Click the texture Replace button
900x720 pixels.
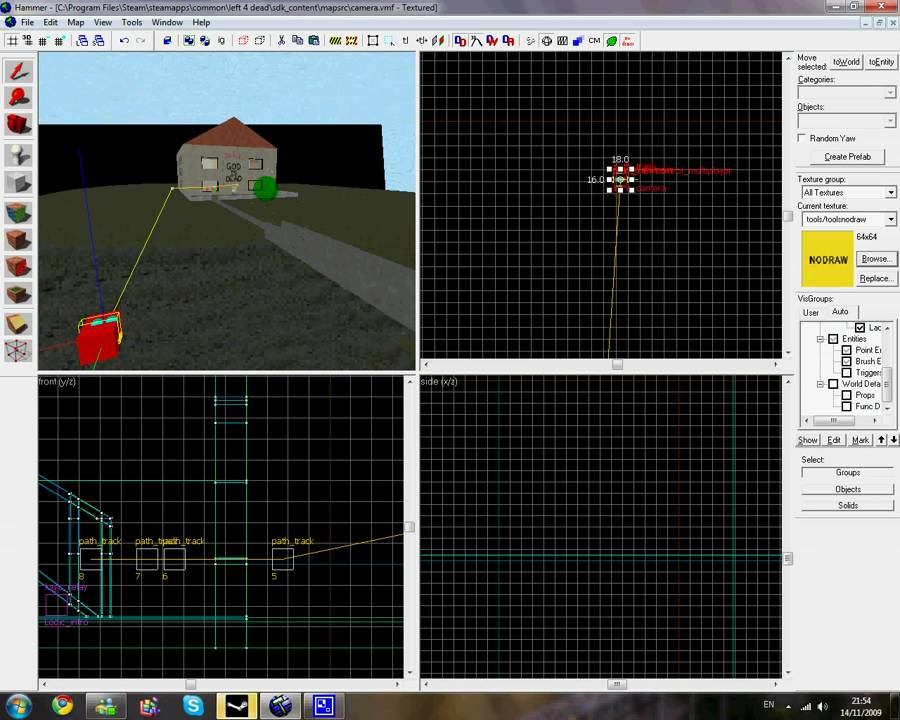[876, 278]
